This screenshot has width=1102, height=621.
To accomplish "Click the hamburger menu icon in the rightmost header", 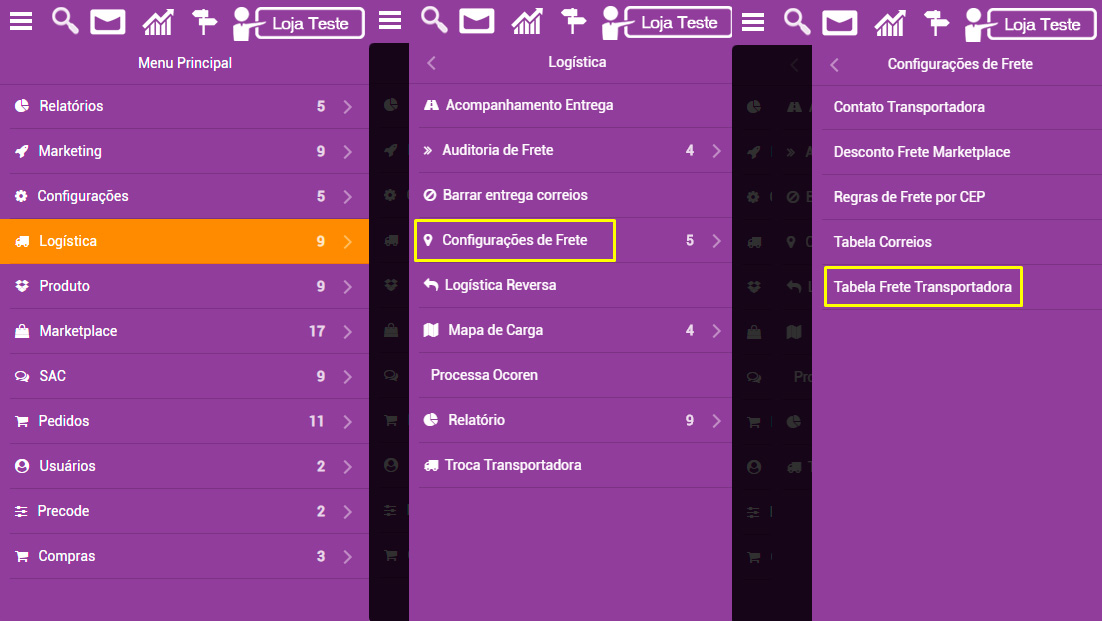I will (753, 23).
